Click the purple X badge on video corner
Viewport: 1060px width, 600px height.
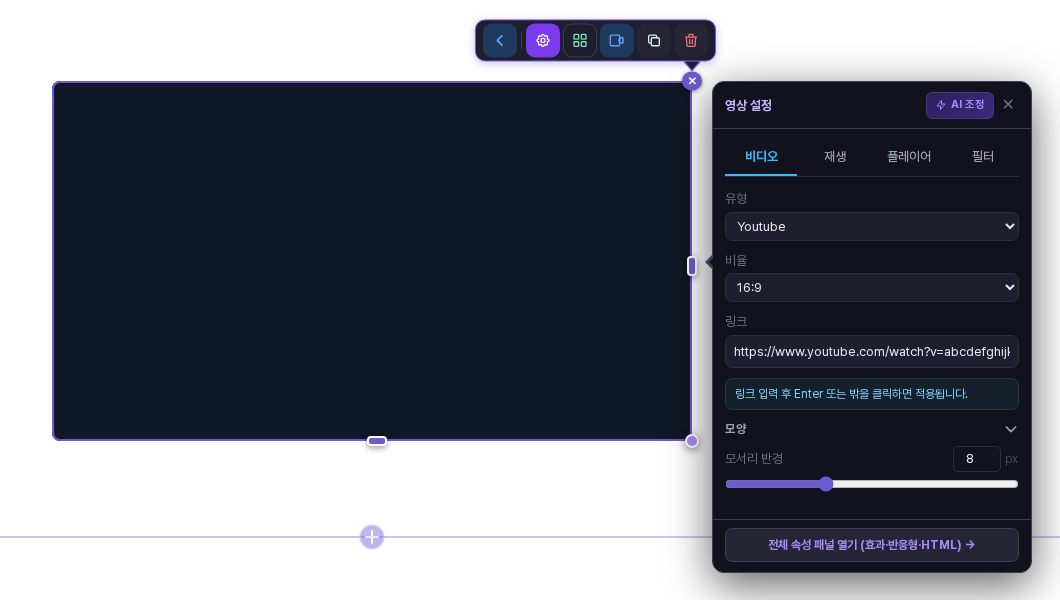(692, 81)
